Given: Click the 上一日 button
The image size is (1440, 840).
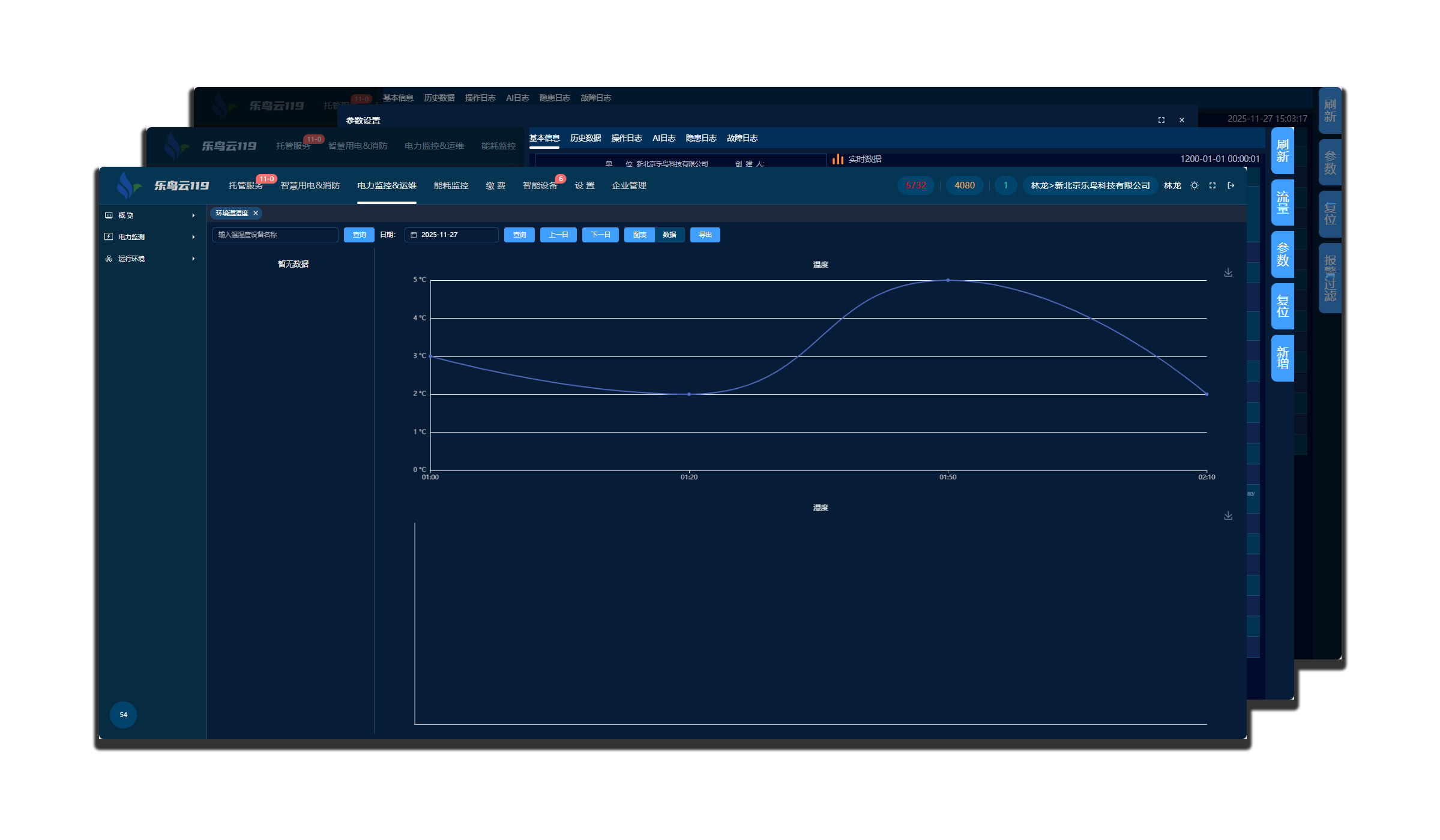Looking at the screenshot, I should tap(558, 235).
